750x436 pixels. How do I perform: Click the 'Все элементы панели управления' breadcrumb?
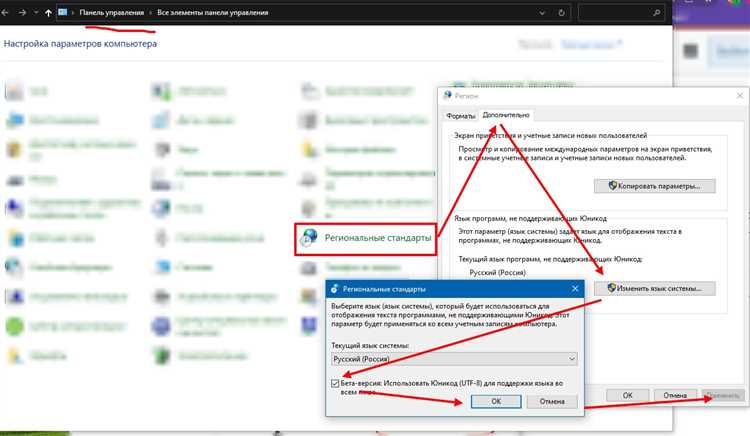pos(212,13)
